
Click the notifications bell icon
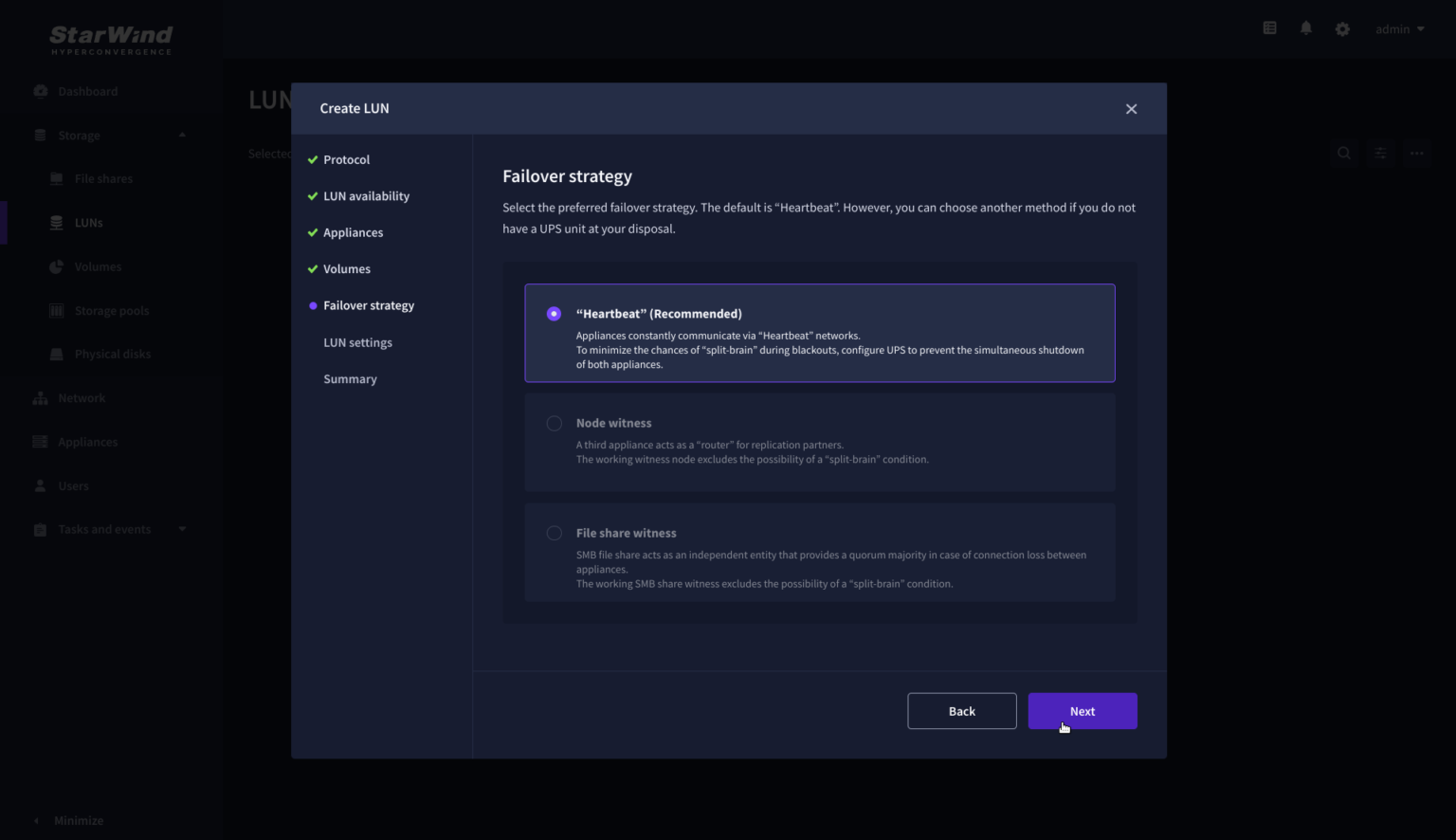click(x=1305, y=28)
